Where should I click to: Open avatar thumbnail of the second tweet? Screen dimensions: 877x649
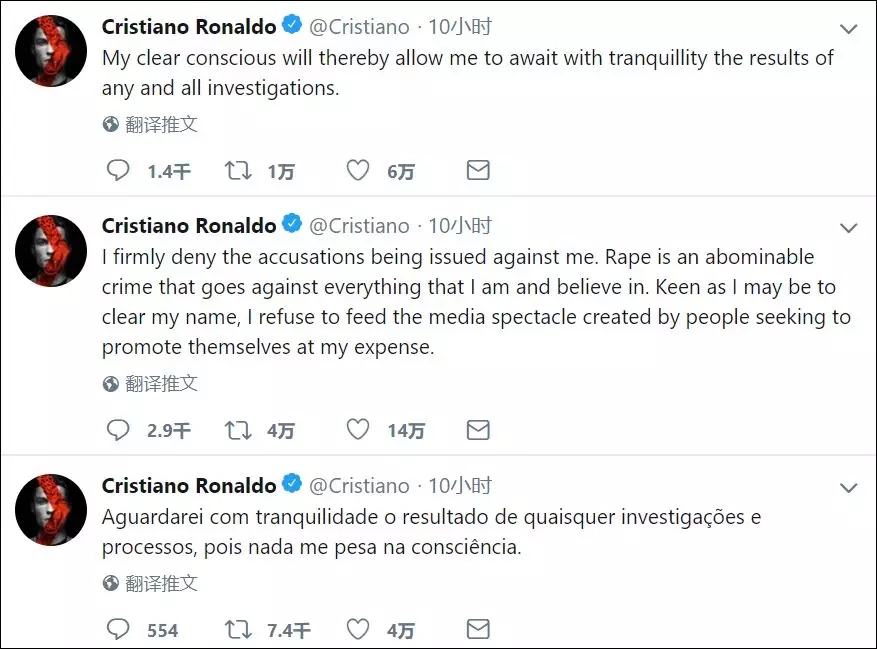click(x=51, y=251)
